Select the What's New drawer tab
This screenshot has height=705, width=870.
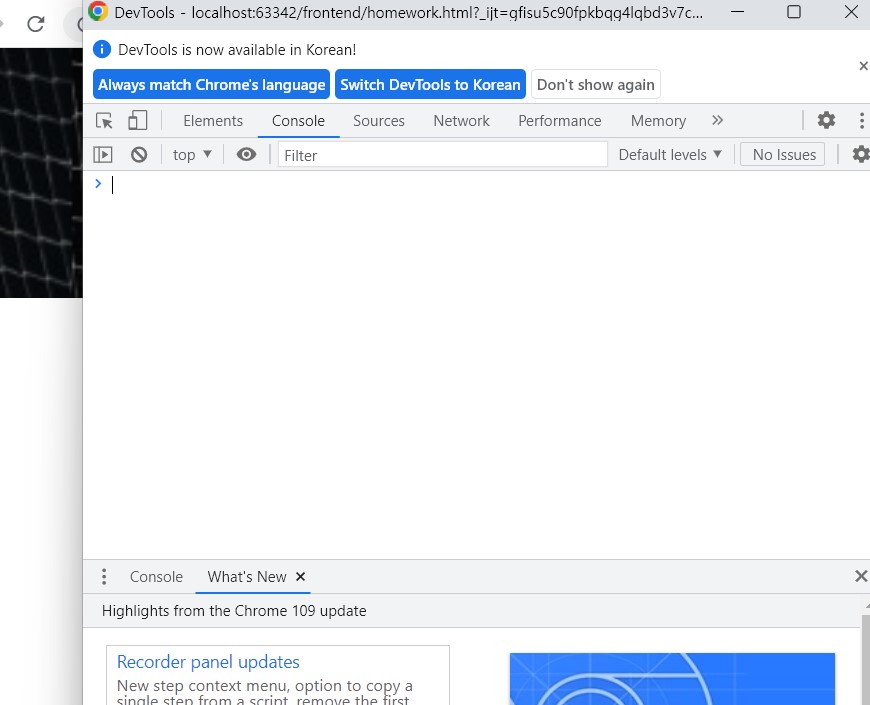click(x=247, y=577)
